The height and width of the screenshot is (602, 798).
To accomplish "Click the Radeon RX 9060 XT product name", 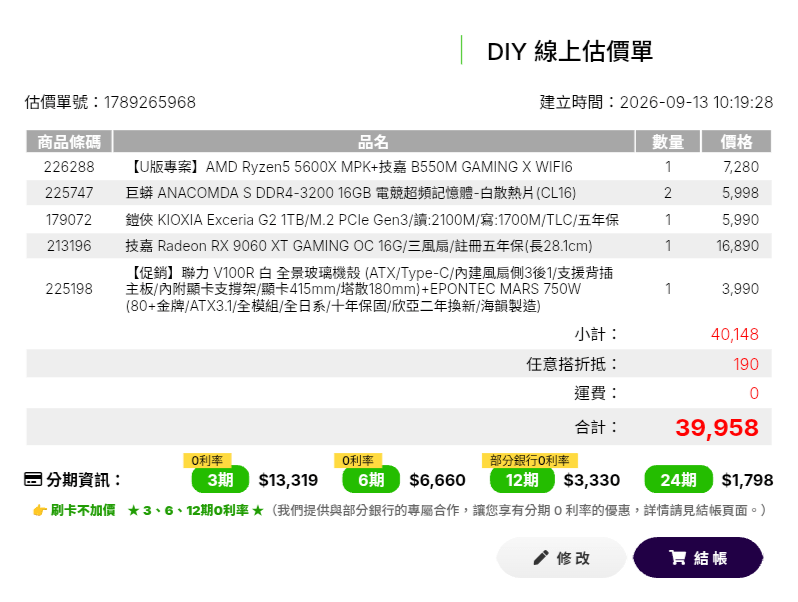I will pyautogui.click(x=359, y=246).
